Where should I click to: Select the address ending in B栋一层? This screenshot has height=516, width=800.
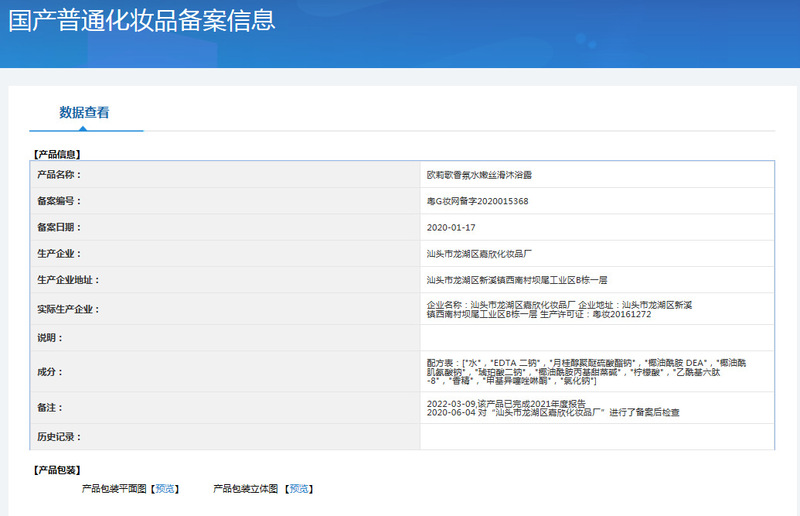pyautogui.click(x=517, y=280)
